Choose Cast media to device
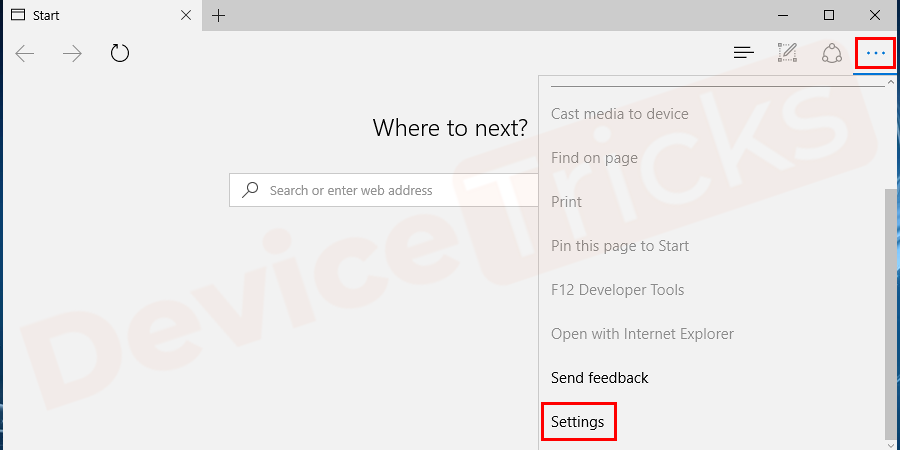This screenshot has height=450, width=900. (619, 114)
